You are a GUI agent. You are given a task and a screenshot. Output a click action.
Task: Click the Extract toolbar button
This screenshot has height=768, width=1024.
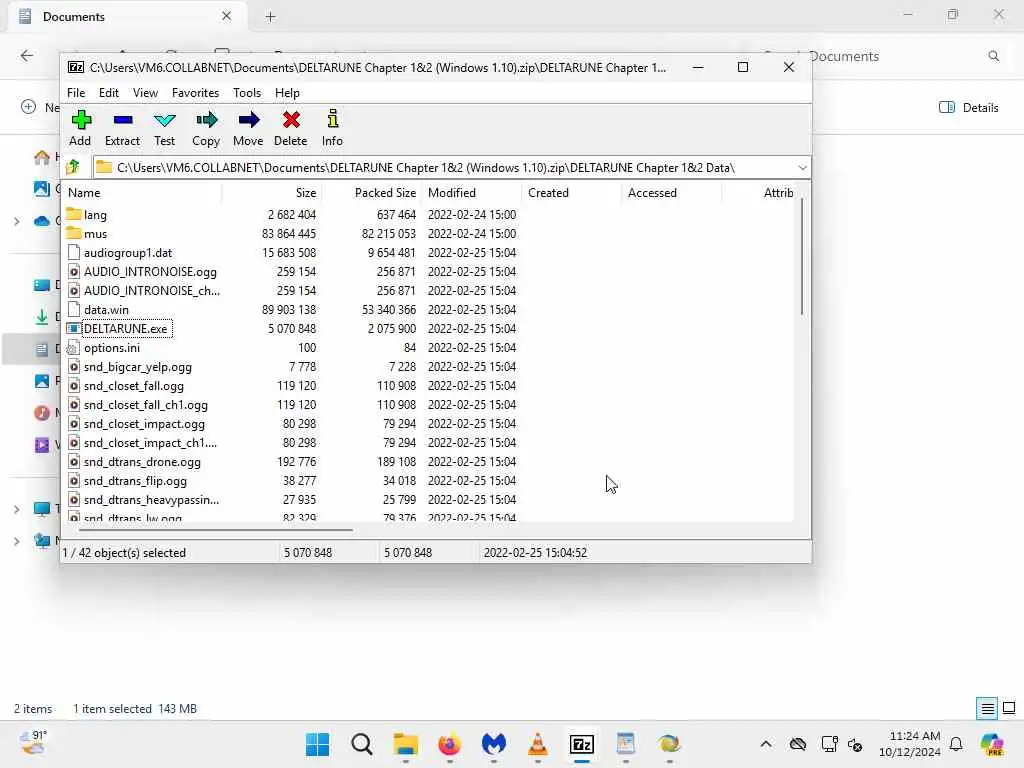[x=122, y=128]
